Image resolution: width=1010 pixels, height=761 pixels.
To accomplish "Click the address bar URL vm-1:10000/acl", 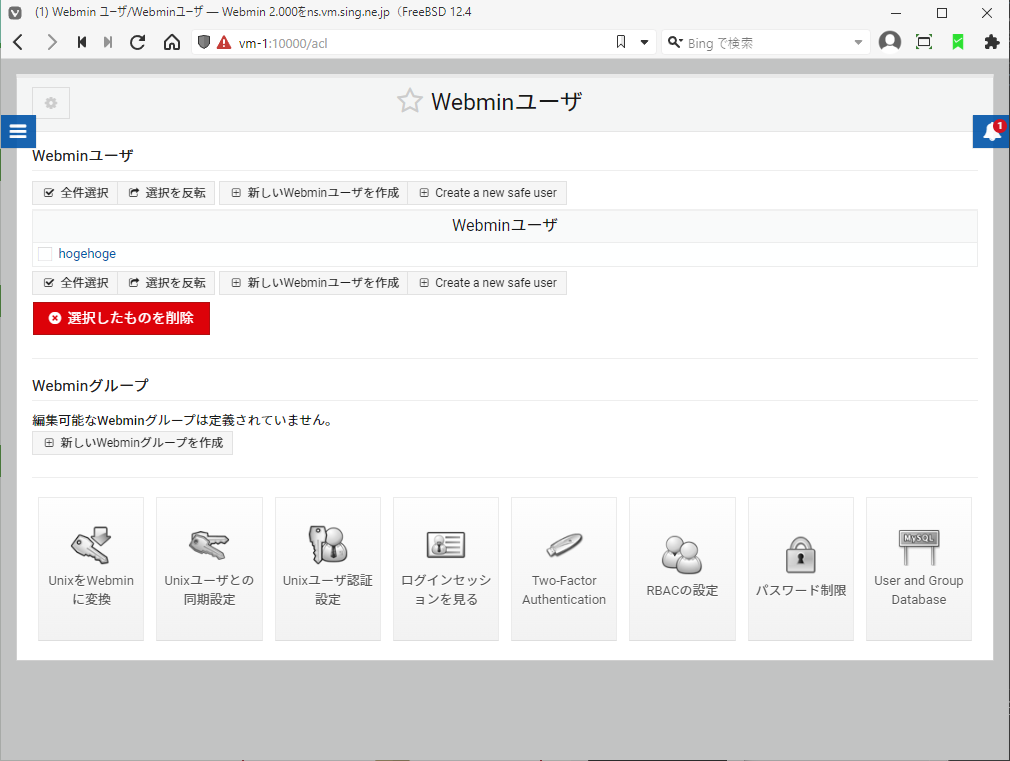I will click(x=283, y=43).
